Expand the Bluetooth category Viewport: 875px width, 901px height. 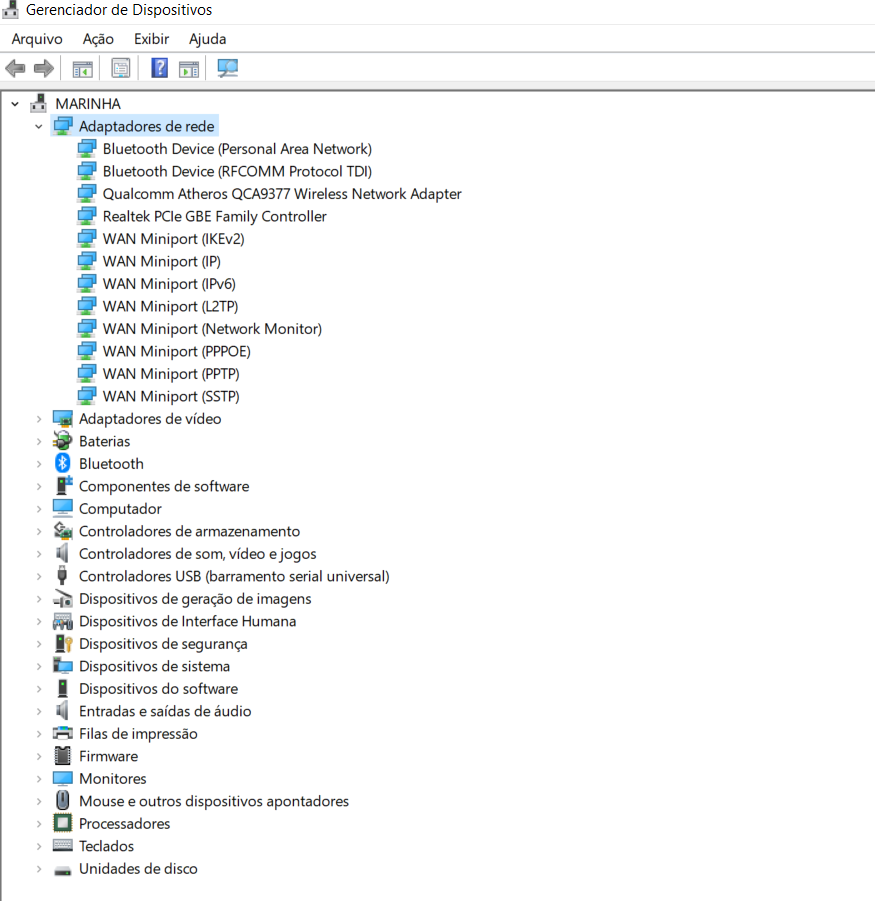coord(38,464)
